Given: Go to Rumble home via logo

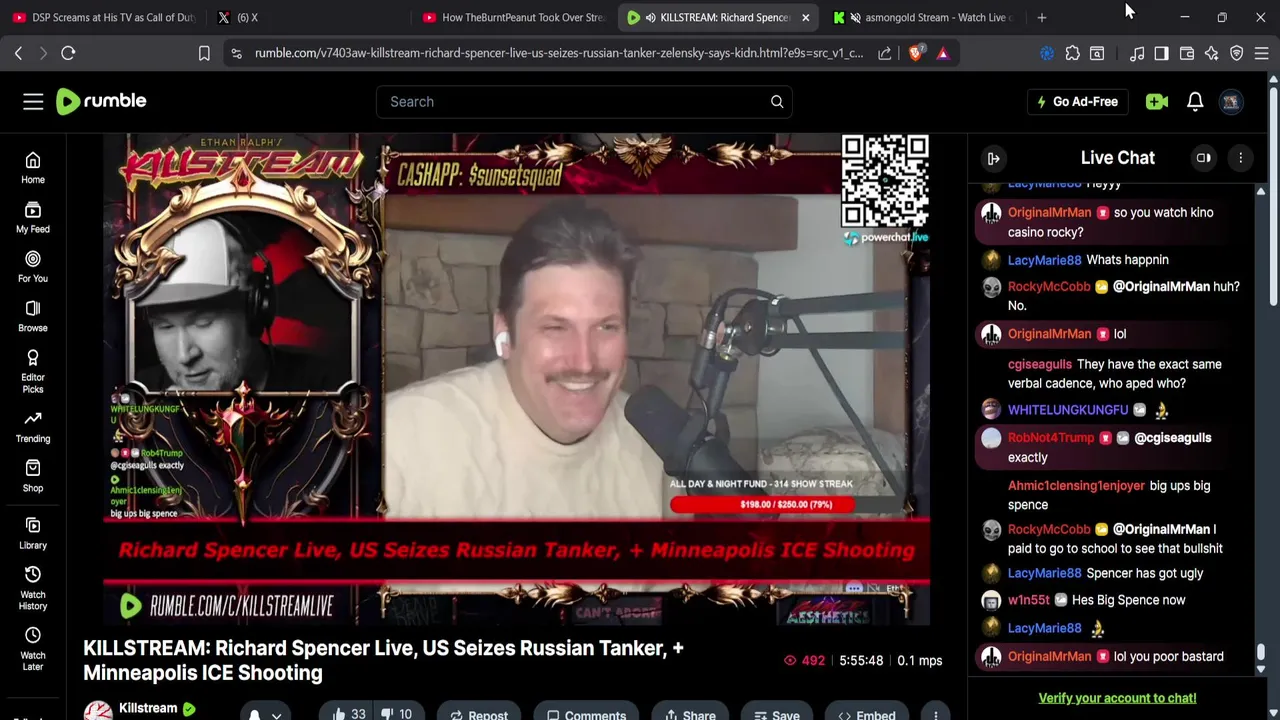Looking at the screenshot, I should coord(101,101).
